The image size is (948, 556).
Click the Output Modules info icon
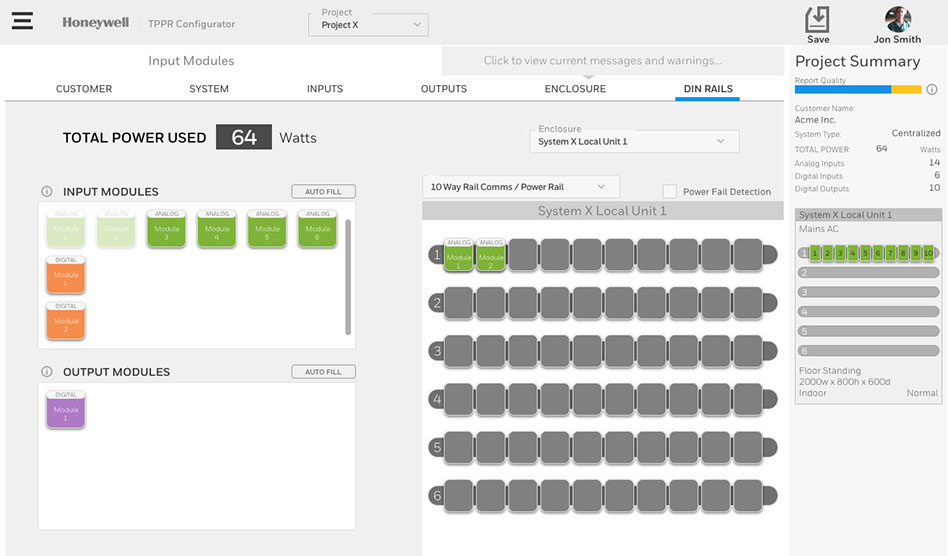point(46,372)
